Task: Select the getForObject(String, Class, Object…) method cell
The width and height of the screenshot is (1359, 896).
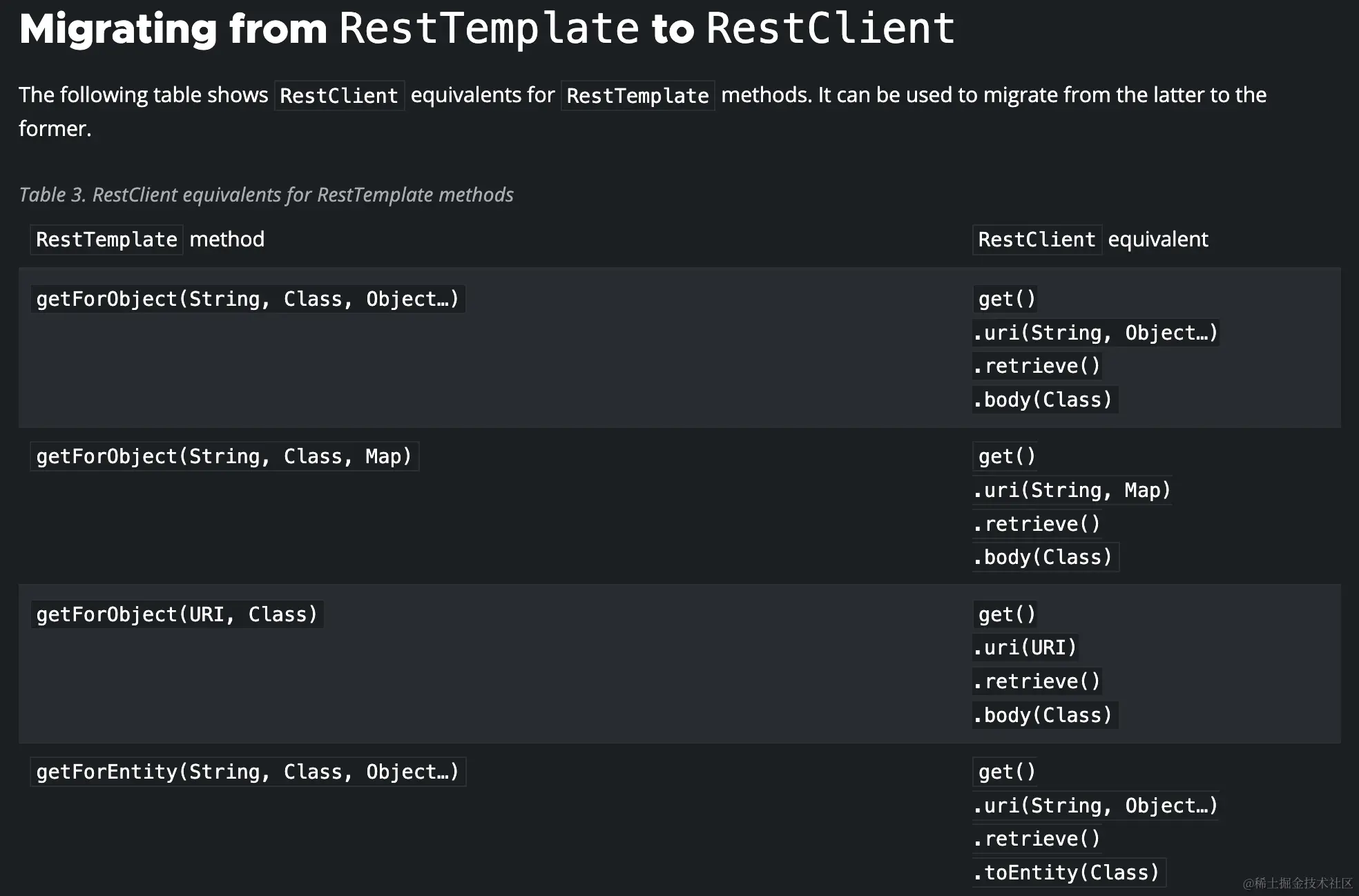Action: coord(247,299)
